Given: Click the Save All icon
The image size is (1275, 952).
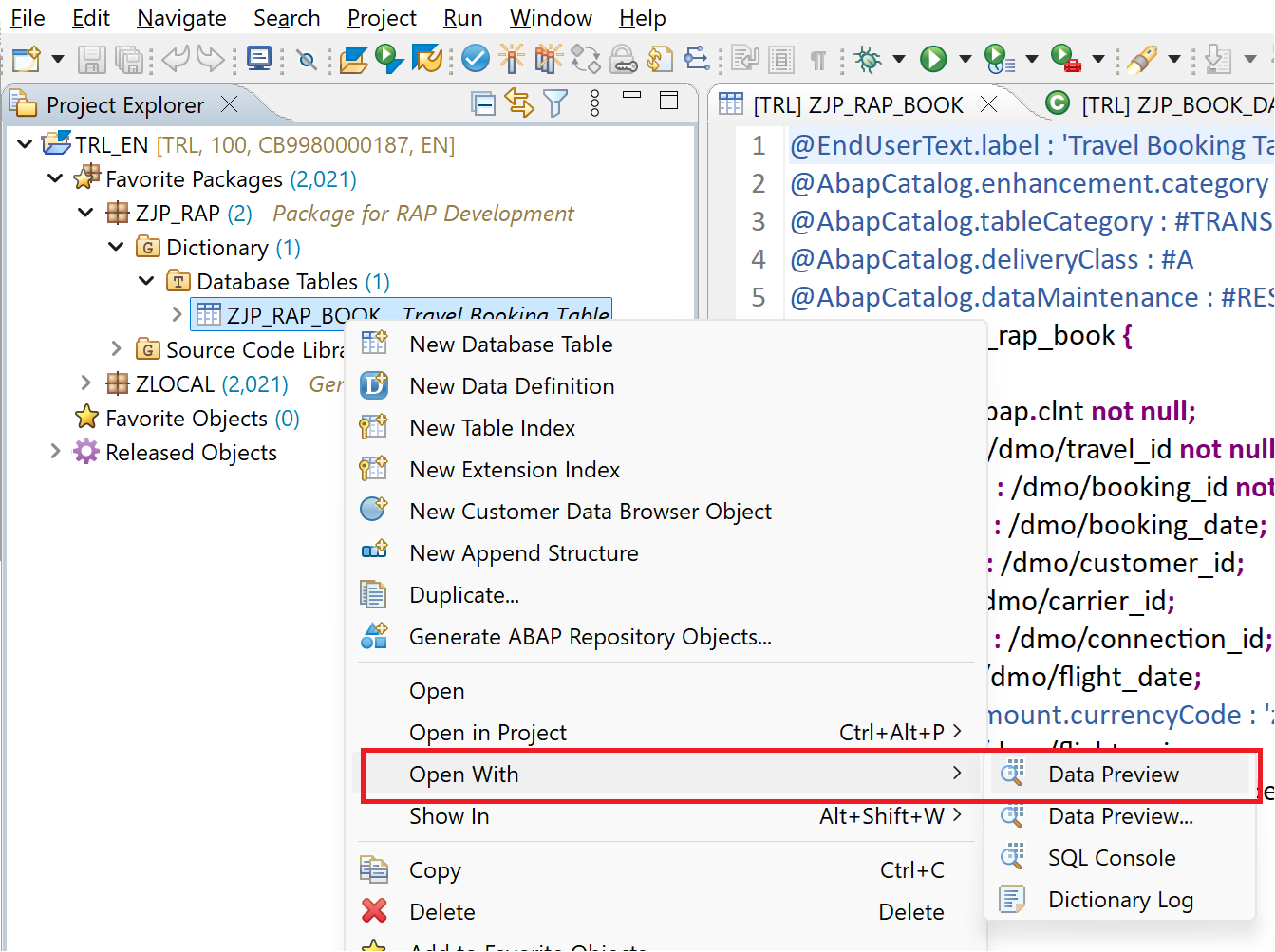Looking at the screenshot, I should (x=128, y=59).
